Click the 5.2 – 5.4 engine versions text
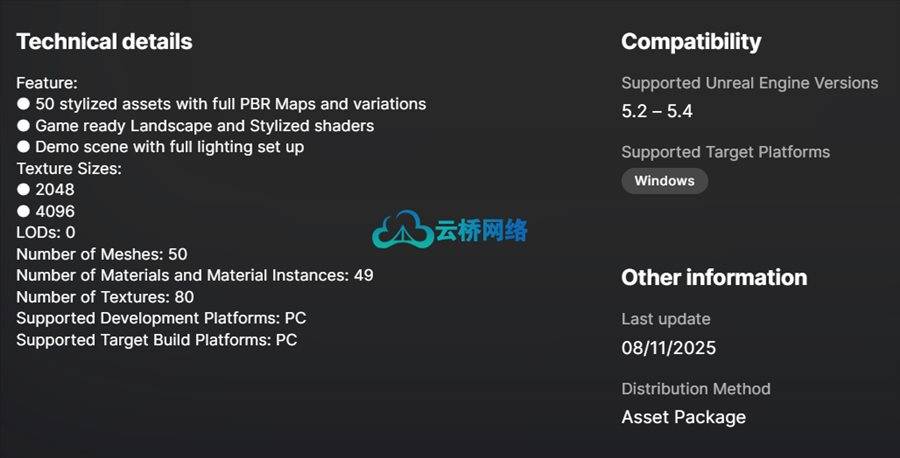Screen dimensions: 900x458 click(x=657, y=111)
